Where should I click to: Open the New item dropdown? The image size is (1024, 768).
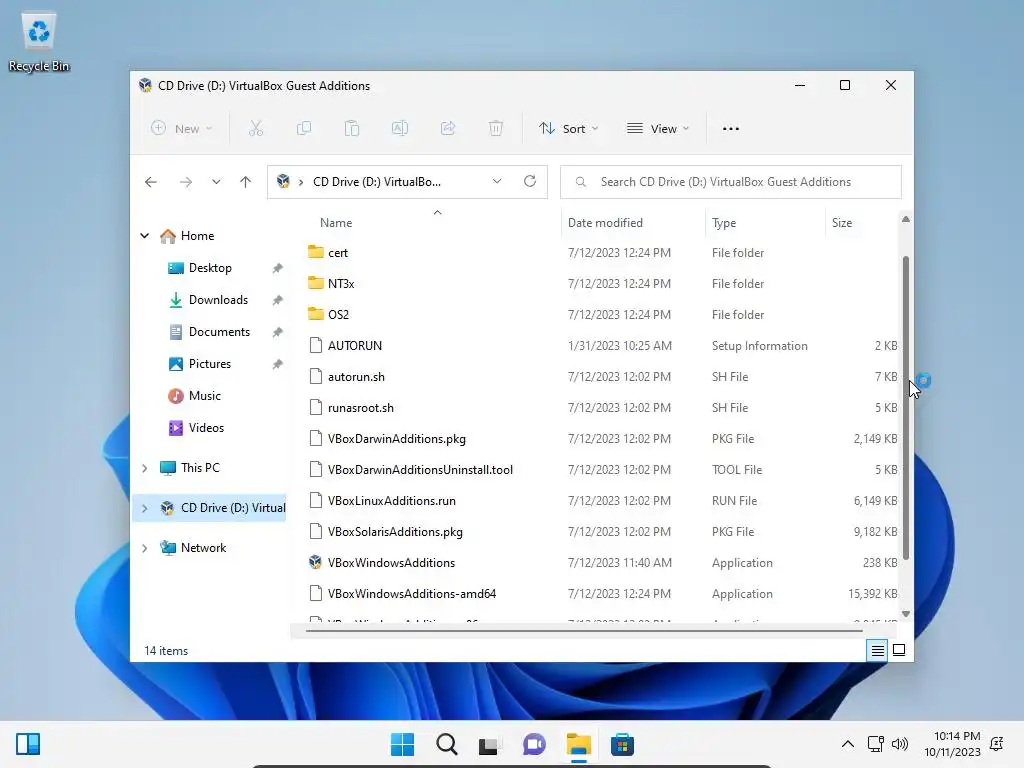tap(181, 129)
